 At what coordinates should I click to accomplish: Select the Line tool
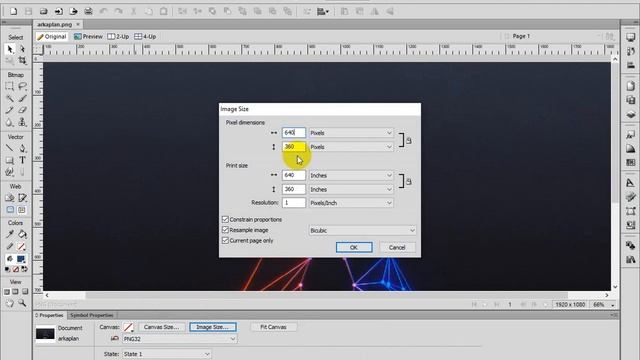(x=10, y=148)
